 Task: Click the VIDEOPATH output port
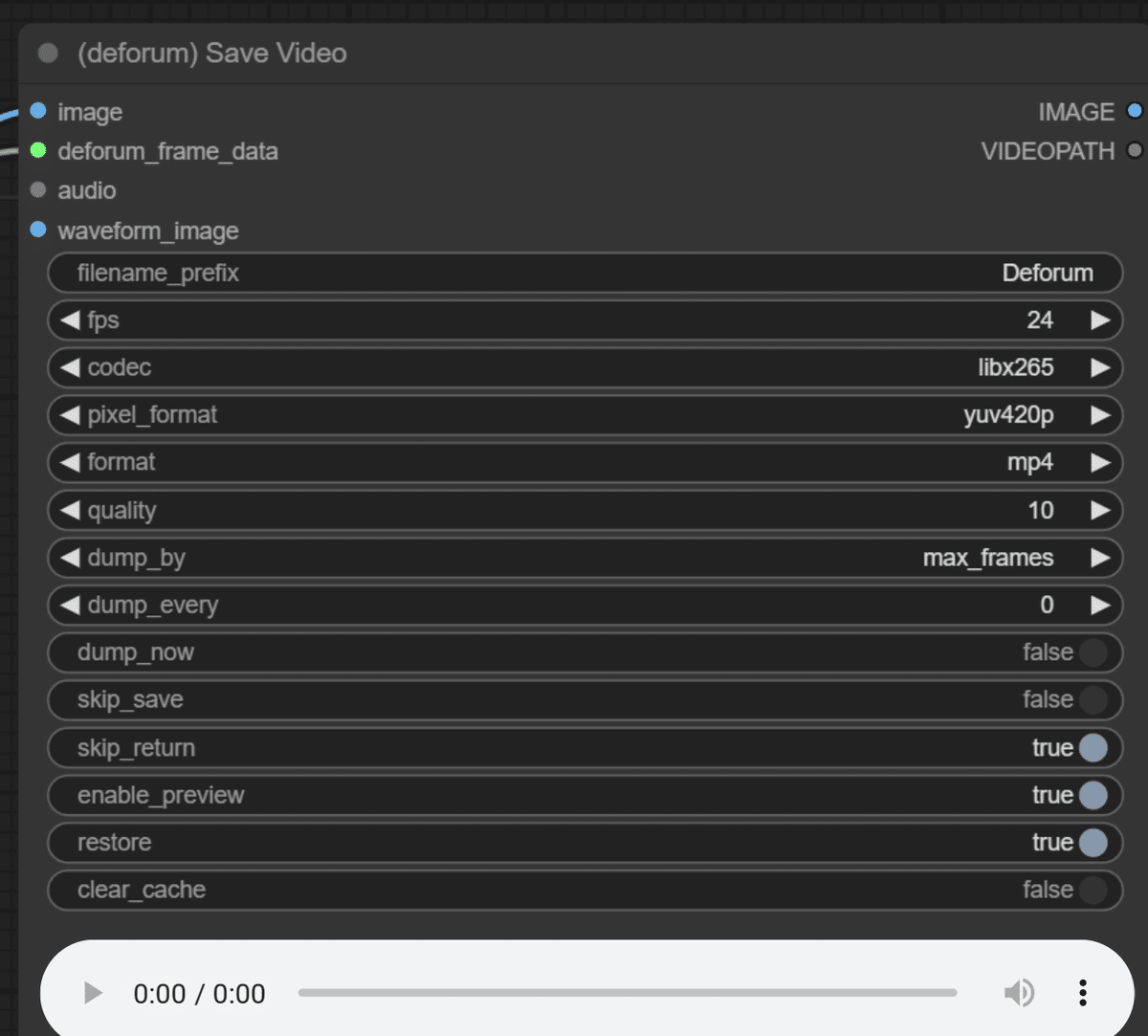(x=1135, y=150)
